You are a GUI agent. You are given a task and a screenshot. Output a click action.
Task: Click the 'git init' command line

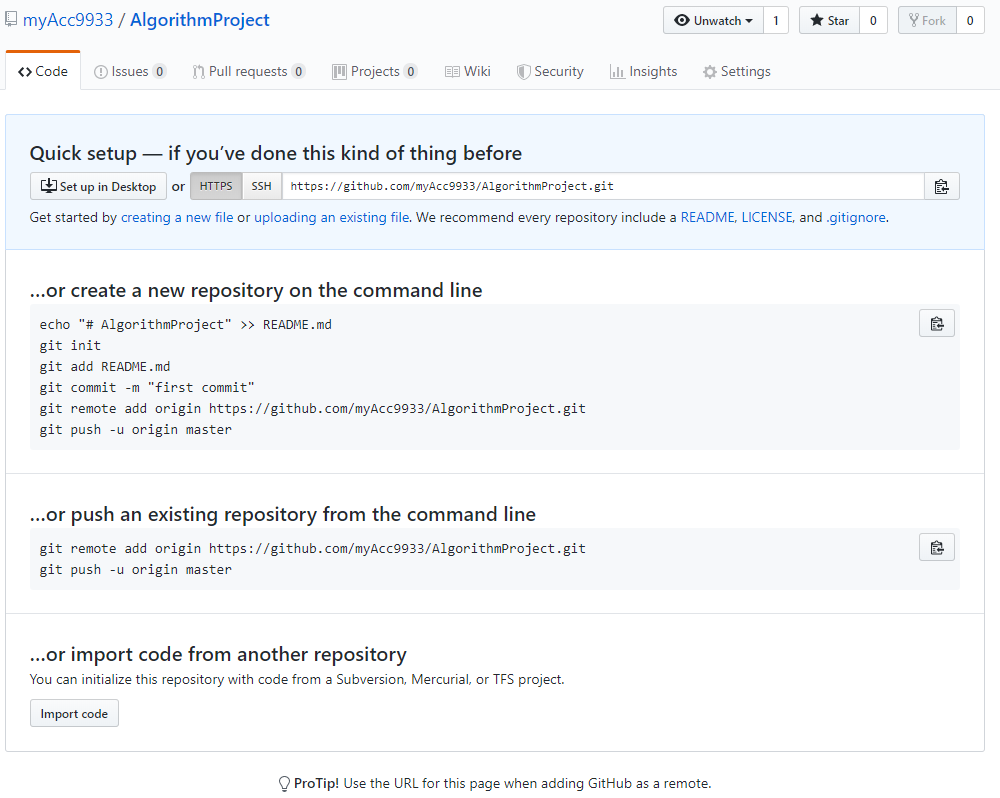(70, 346)
